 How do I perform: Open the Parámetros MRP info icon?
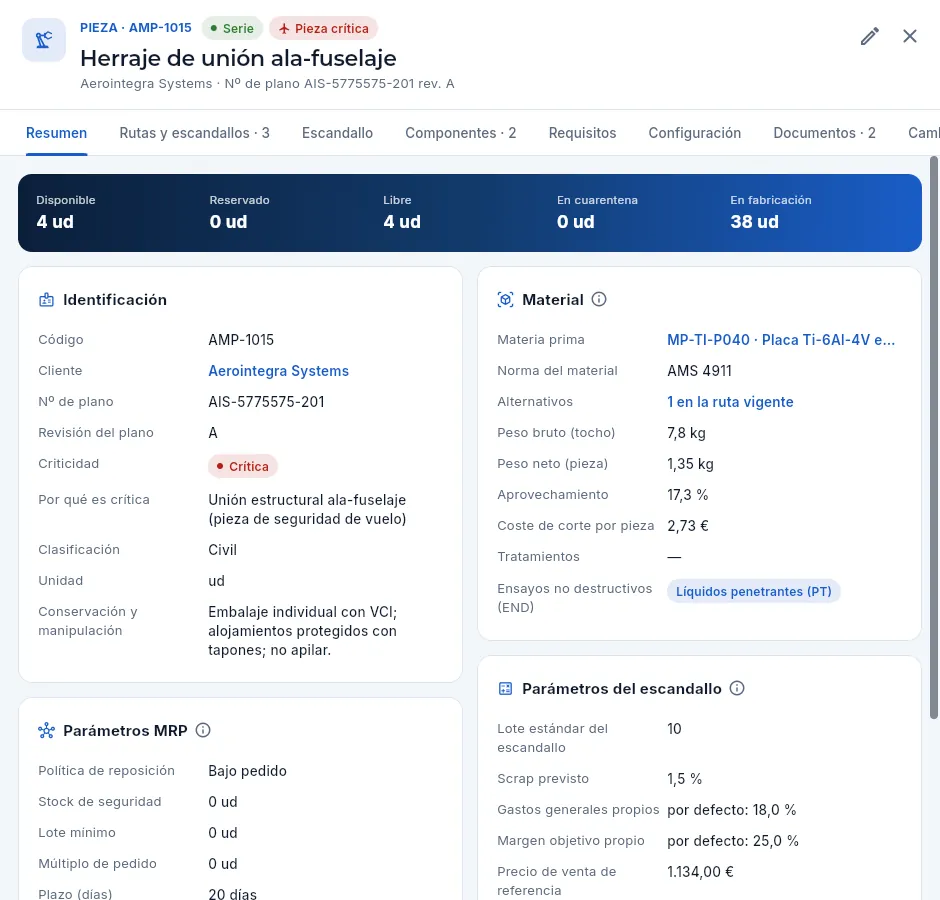203,730
